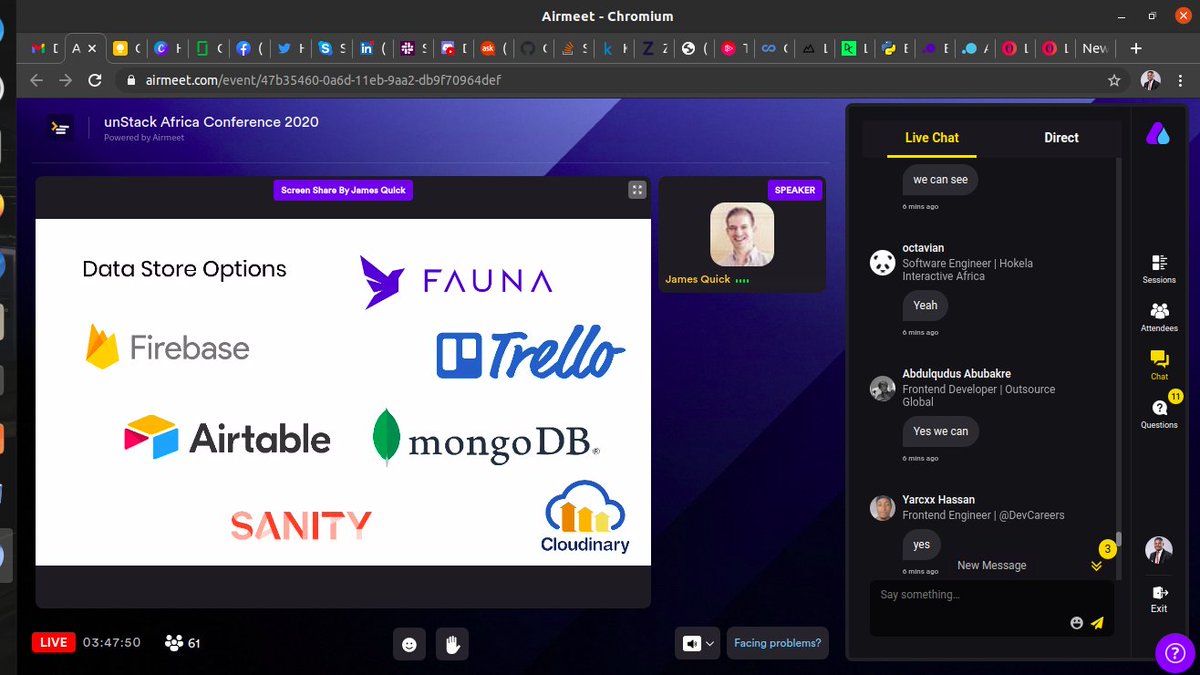Click the 'Yes we can' chat message
1200x675 pixels.
click(940, 431)
